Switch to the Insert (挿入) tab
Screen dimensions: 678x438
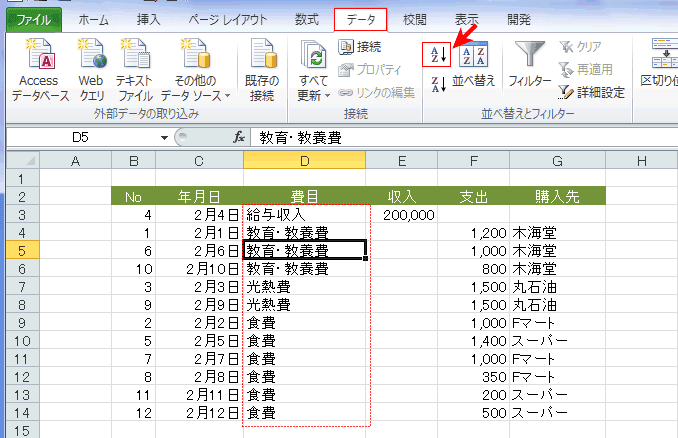coord(148,20)
